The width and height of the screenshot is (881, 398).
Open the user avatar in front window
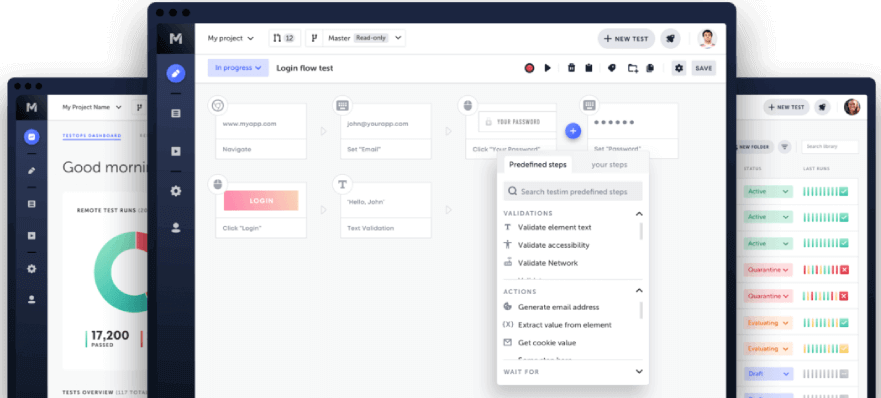pos(707,39)
